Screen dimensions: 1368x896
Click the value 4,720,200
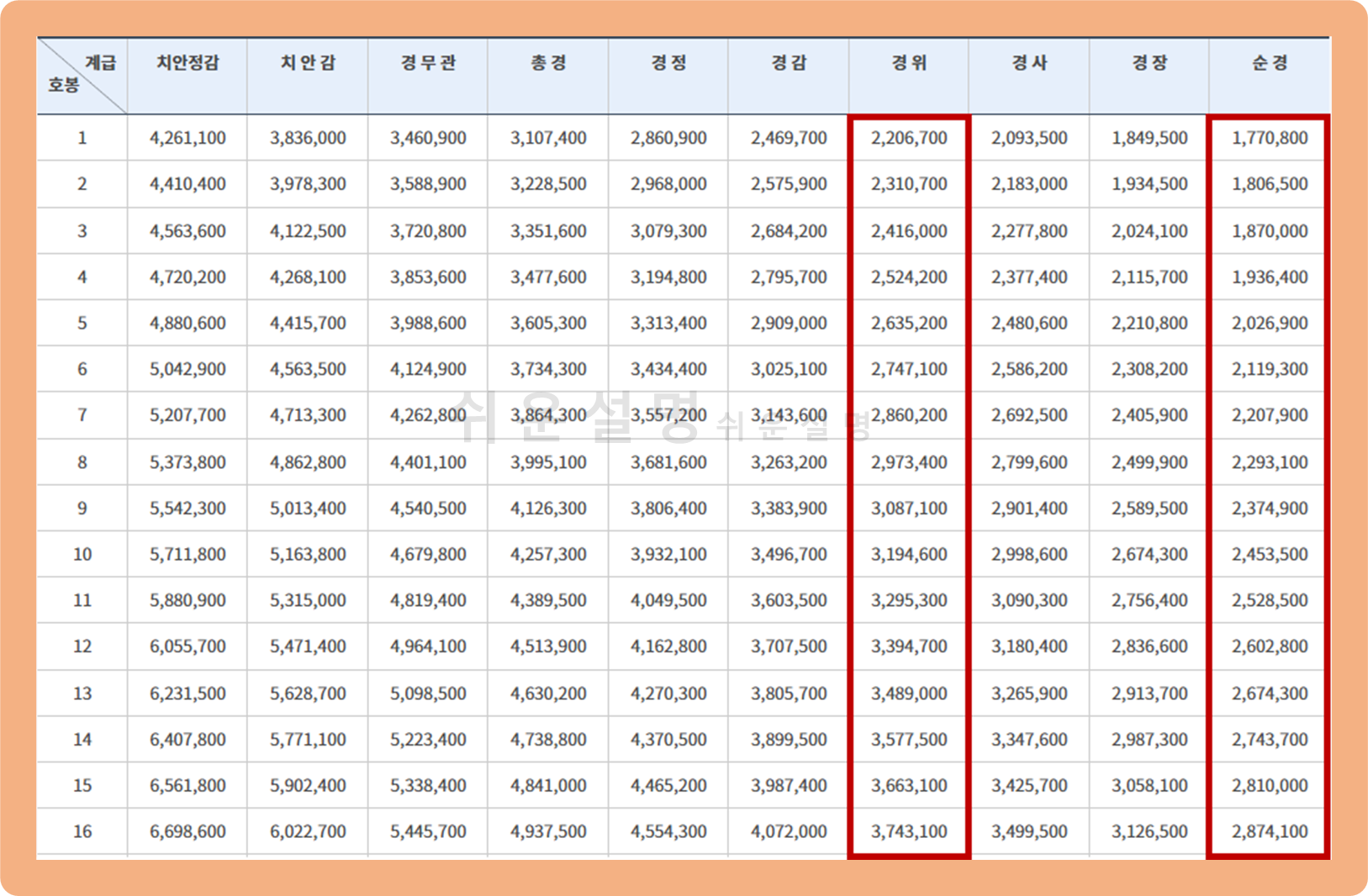pos(188,277)
